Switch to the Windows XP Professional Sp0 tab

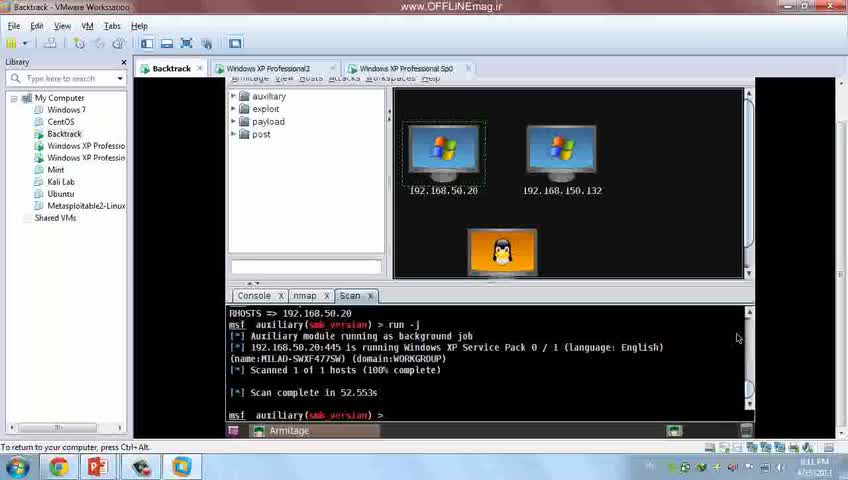pos(406,69)
